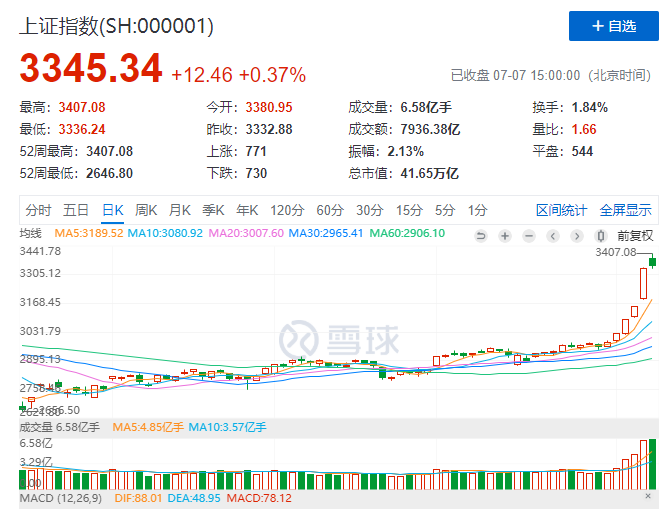Click the DIF:88.01 value

click(138, 498)
